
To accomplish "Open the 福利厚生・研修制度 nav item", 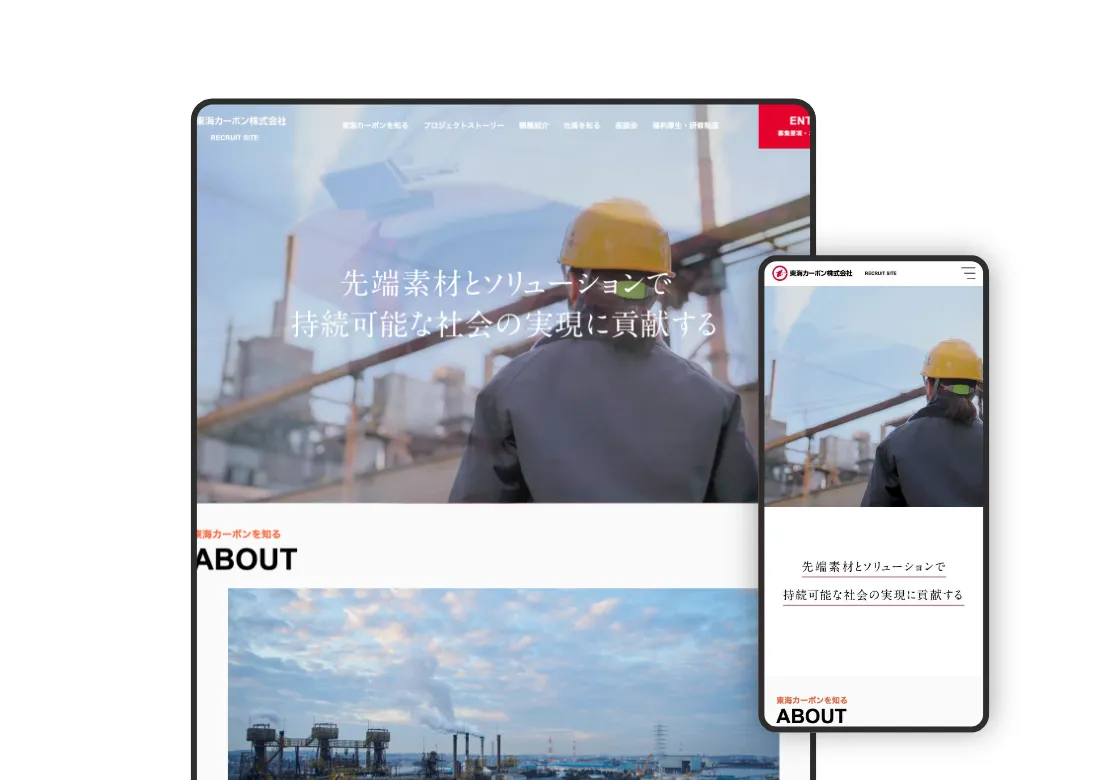I will (x=685, y=125).
